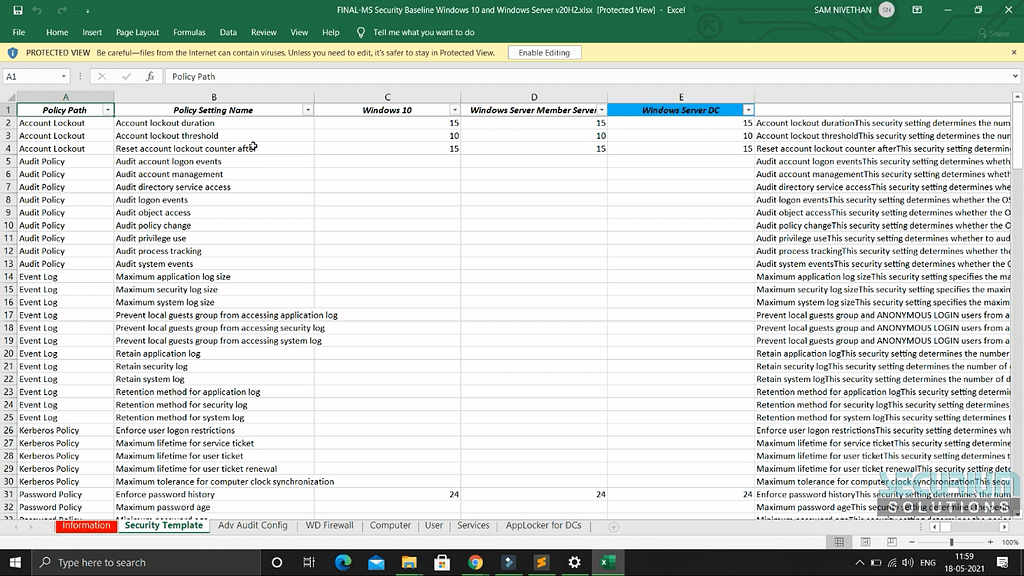Click the Enable Editing button
1024x576 pixels.
point(544,52)
